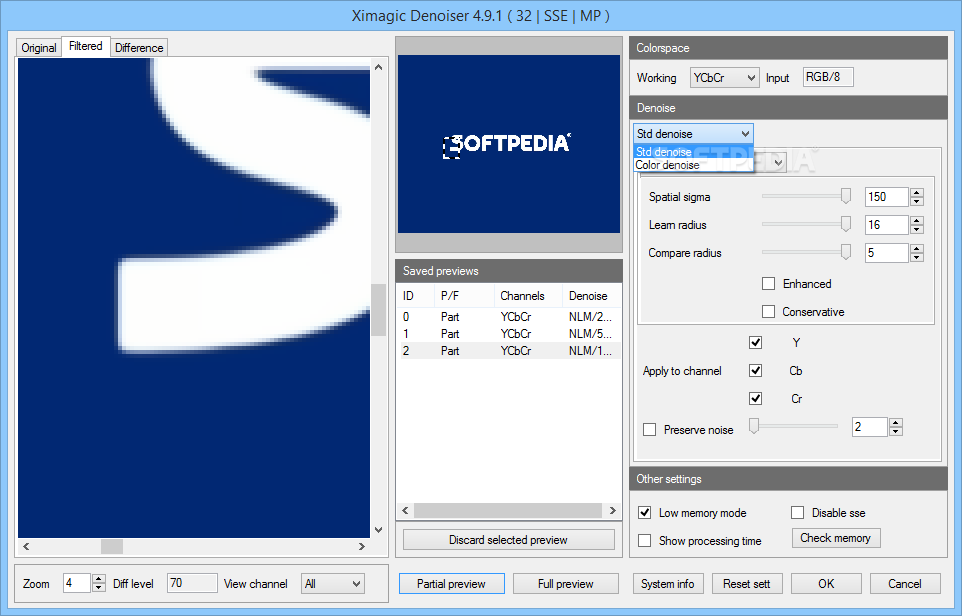This screenshot has width=962, height=616.
Task: Decrease Learn radius with down arrow
Action: point(917,229)
